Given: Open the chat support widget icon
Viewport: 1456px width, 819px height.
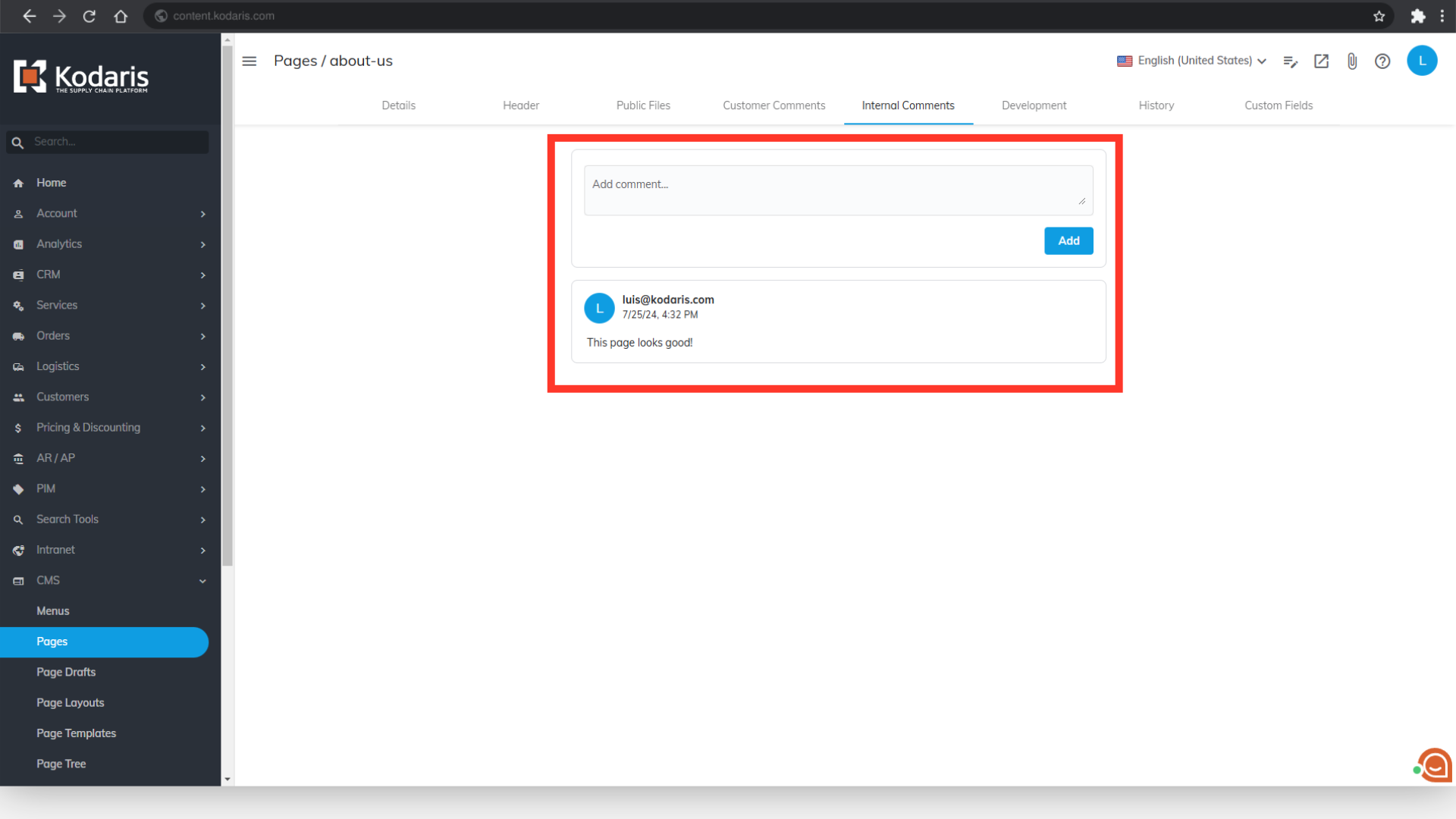Looking at the screenshot, I should click(1434, 766).
